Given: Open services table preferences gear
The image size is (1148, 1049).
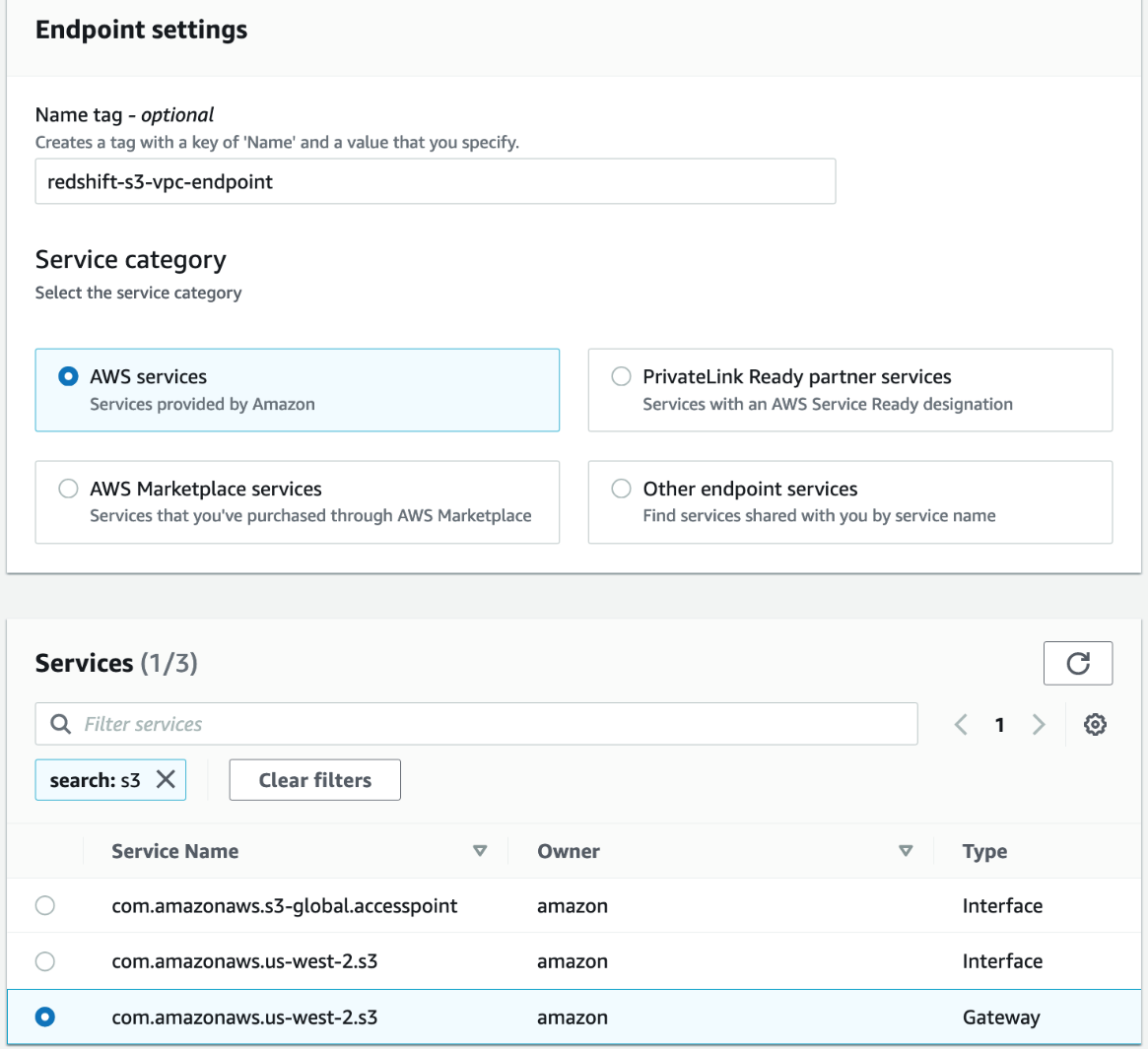Looking at the screenshot, I should coord(1095,725).
